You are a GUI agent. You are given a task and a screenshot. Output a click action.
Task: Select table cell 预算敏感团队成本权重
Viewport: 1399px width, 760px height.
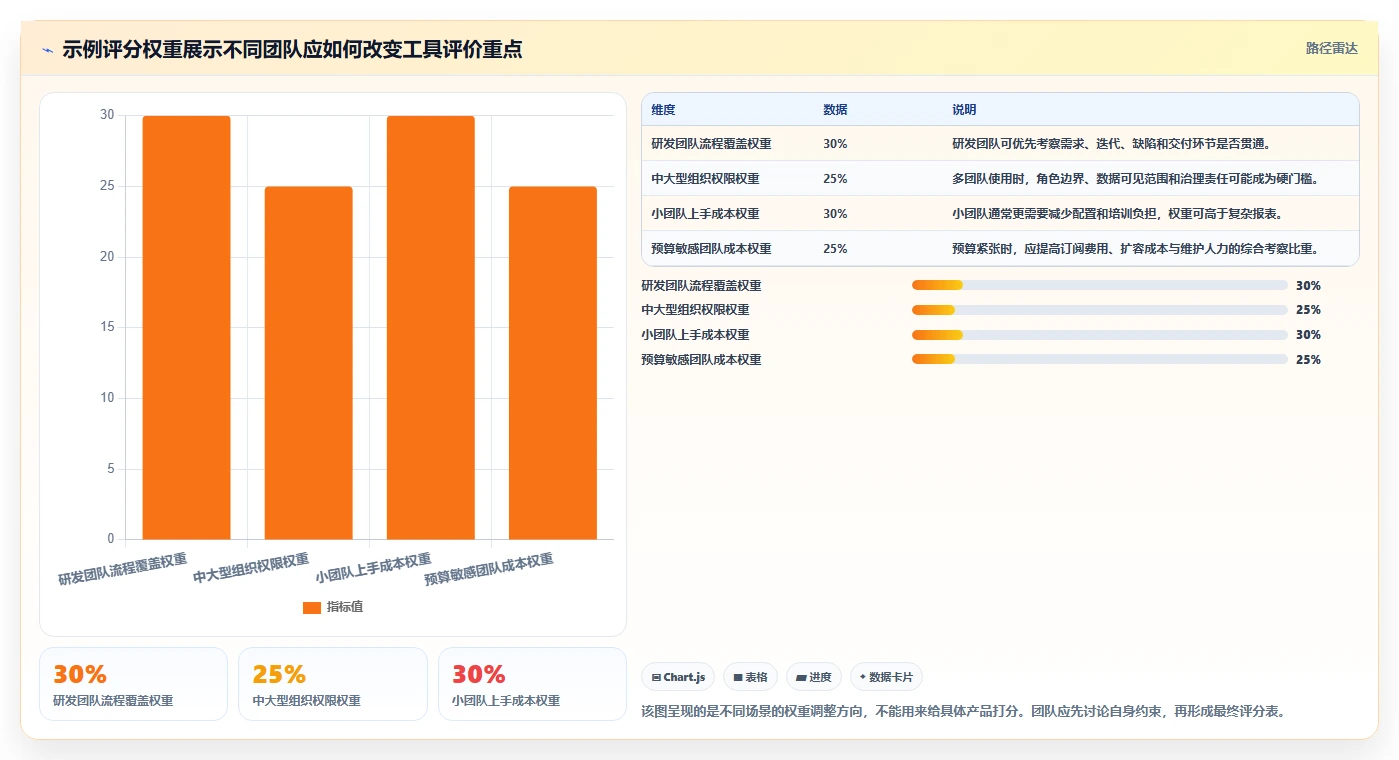[x=711, y=249]
